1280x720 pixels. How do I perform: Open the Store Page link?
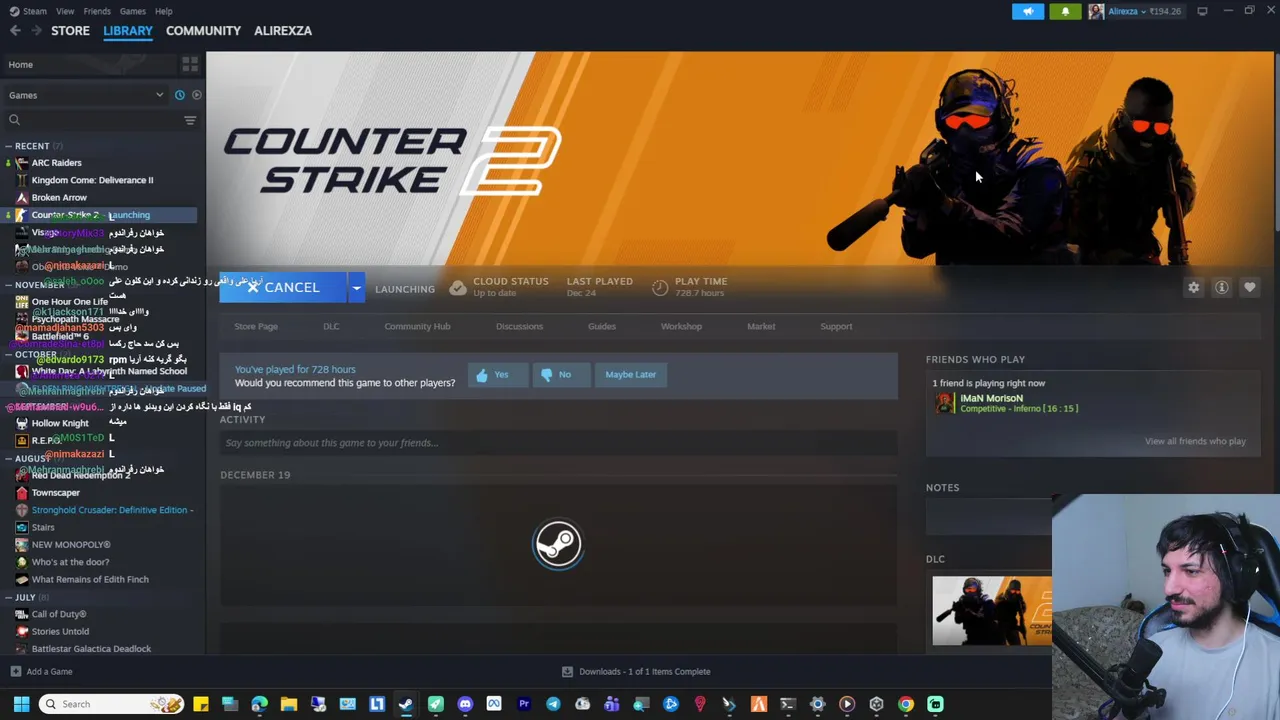pyautogui.click(x=256, y=326)
